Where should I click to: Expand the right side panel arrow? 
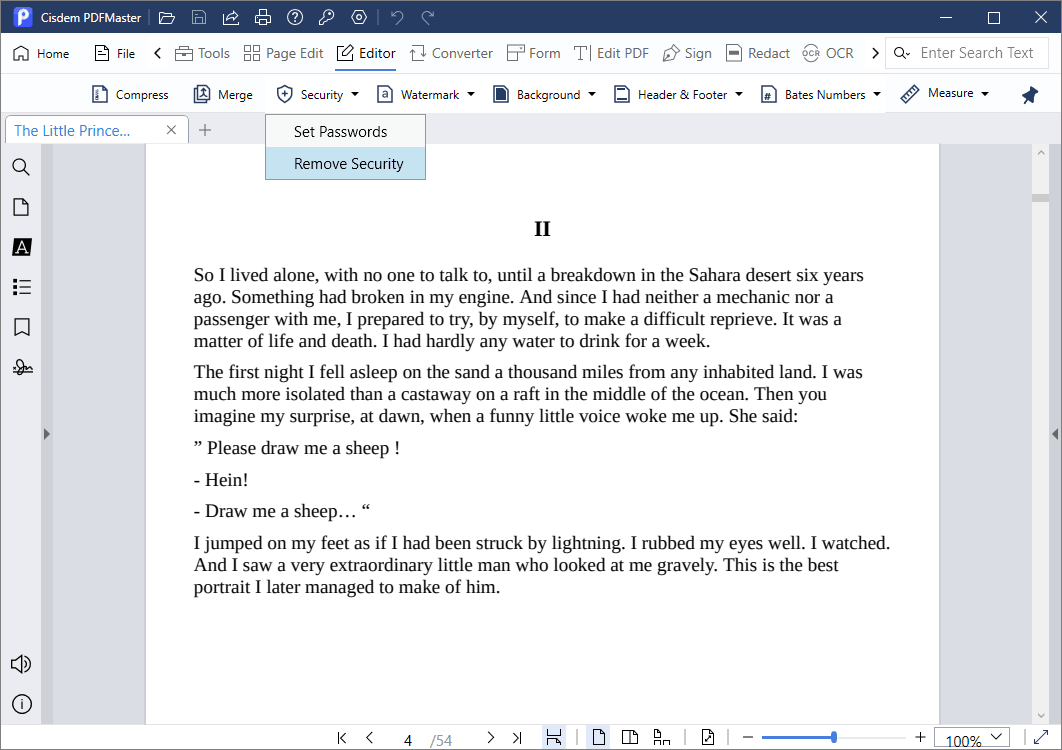tap(1055, 434)
